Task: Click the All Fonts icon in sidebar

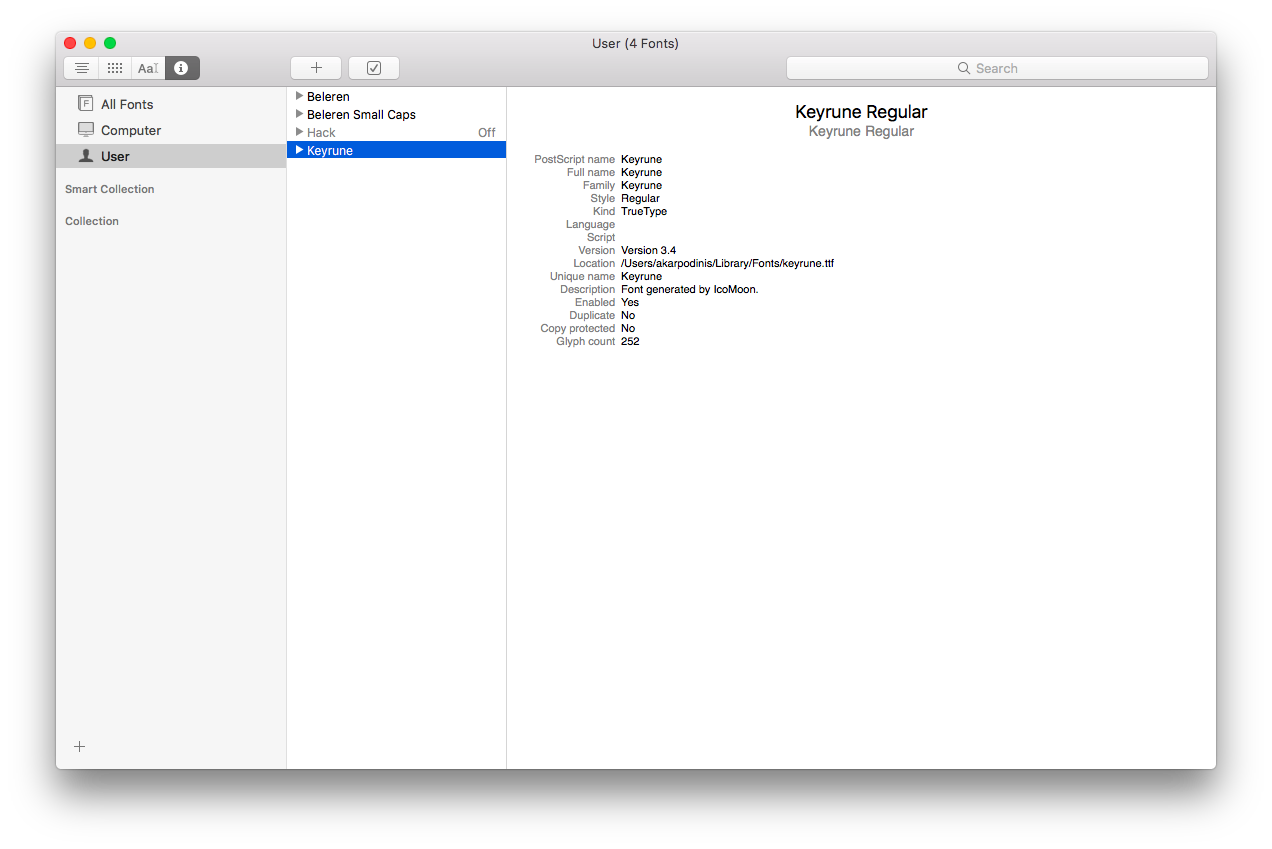Action: [x=85, y=103]
